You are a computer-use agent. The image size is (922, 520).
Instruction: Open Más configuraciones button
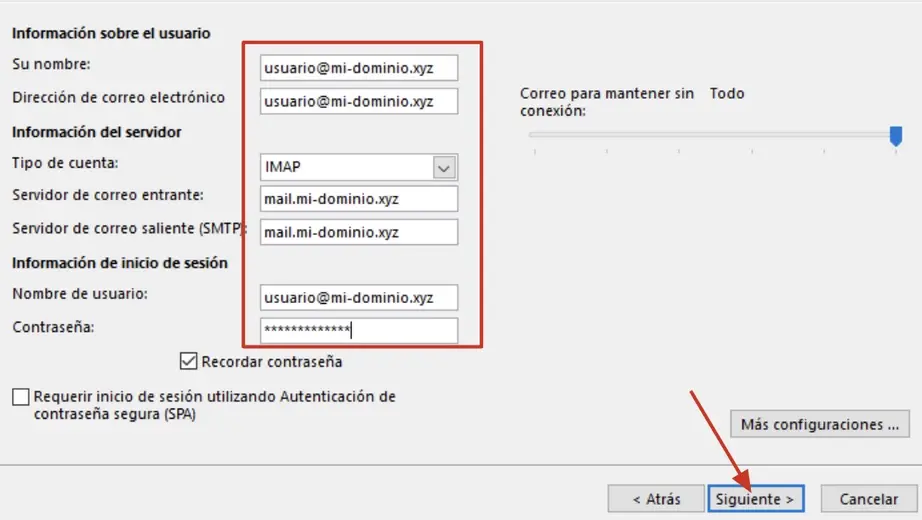[820, 424]
